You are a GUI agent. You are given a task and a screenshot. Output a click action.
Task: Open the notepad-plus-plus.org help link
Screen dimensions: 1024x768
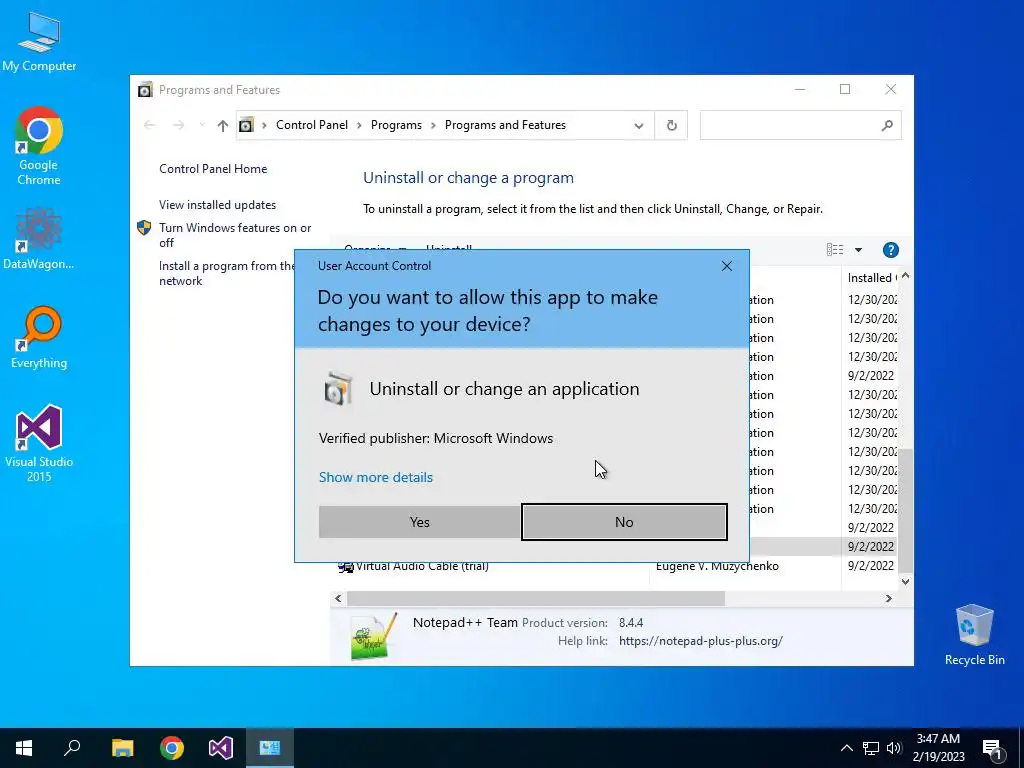coord(701,641)
